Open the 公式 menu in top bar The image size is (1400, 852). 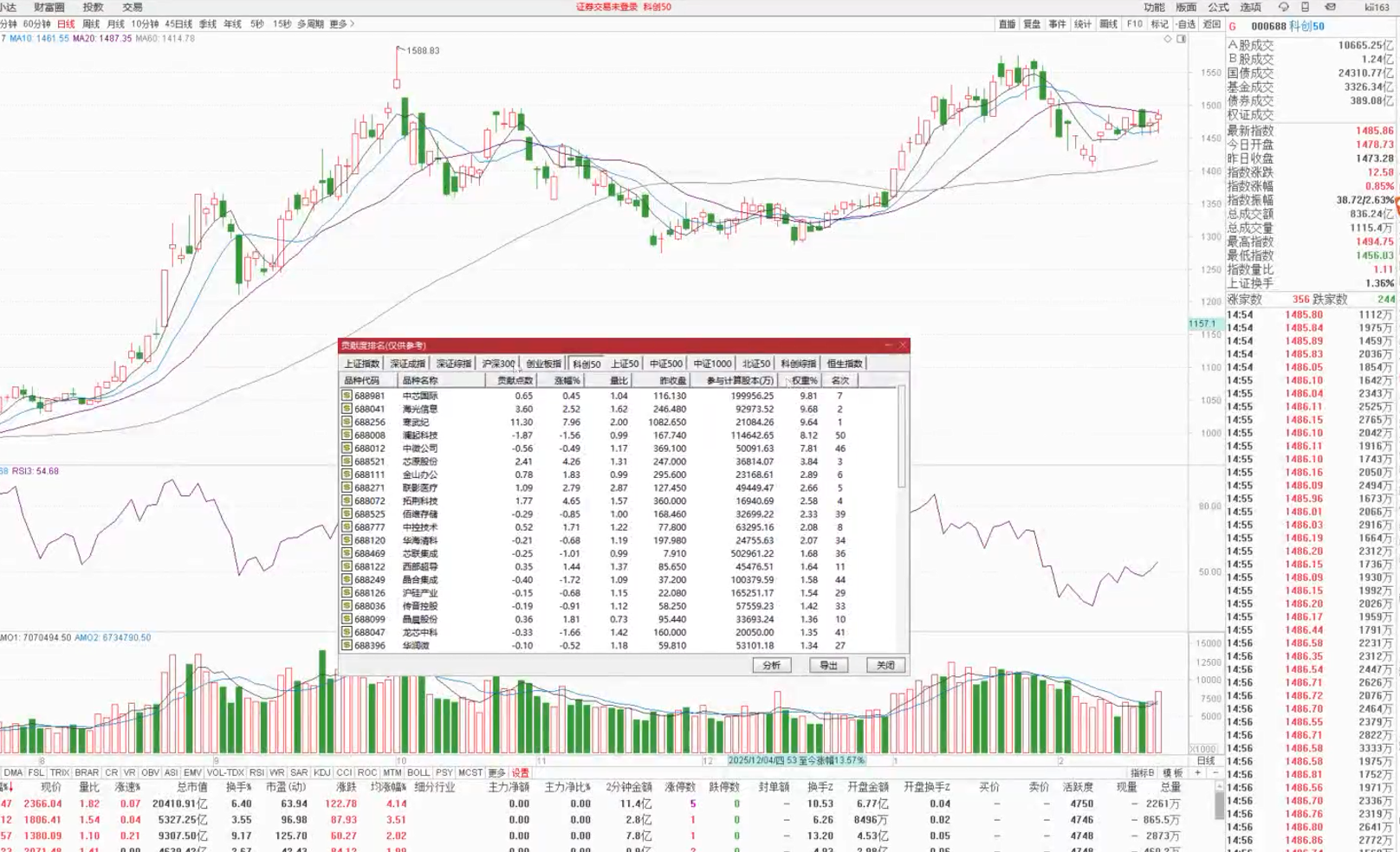click(1218, 7)
